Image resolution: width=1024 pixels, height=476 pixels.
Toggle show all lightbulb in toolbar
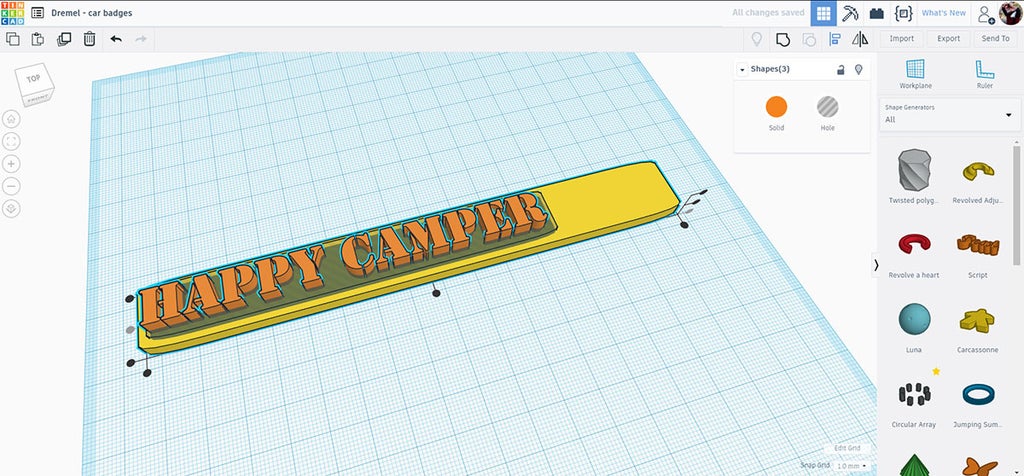(757, 39)
